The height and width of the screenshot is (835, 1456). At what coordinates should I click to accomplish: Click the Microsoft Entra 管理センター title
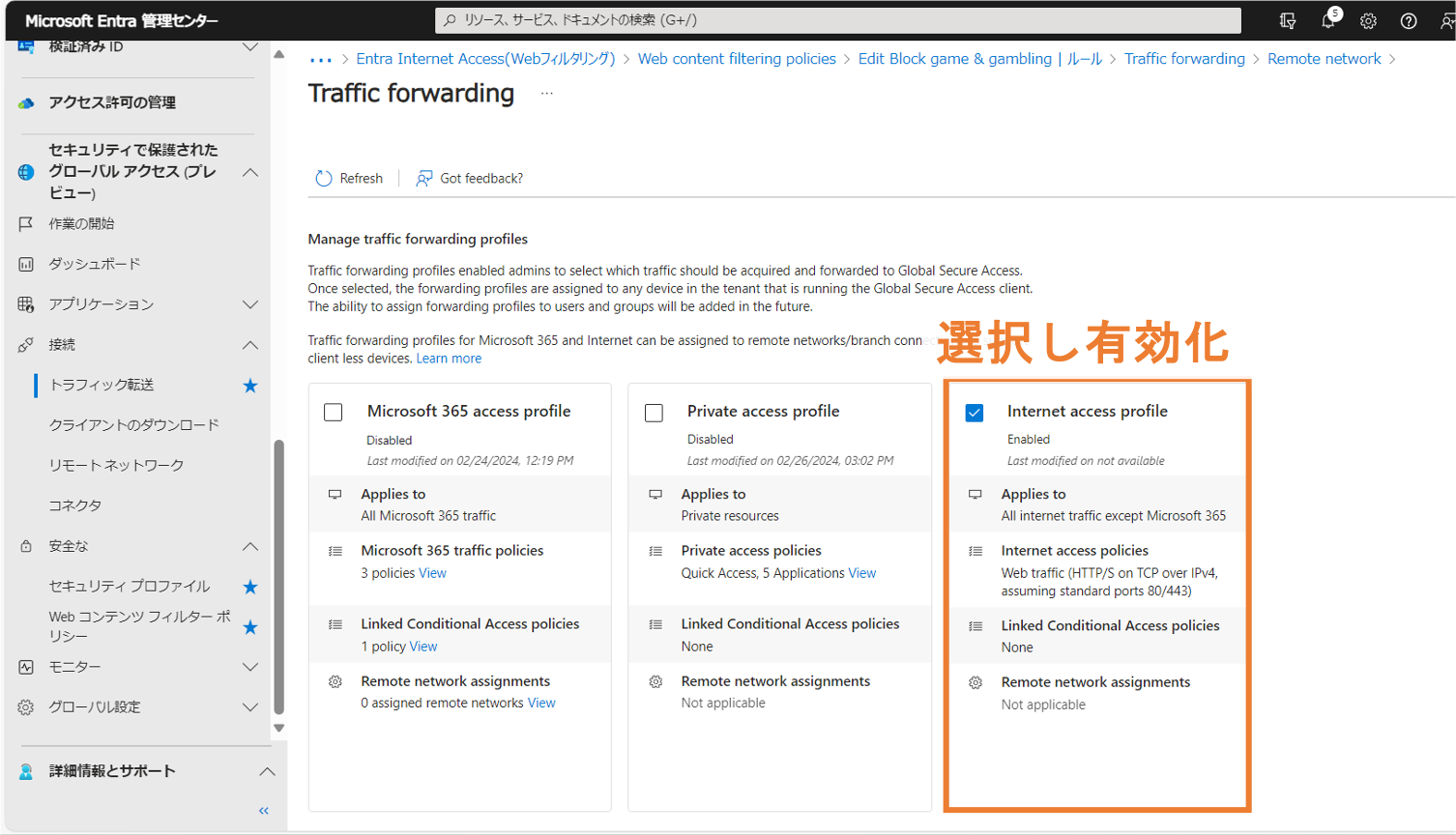(122, 20)
